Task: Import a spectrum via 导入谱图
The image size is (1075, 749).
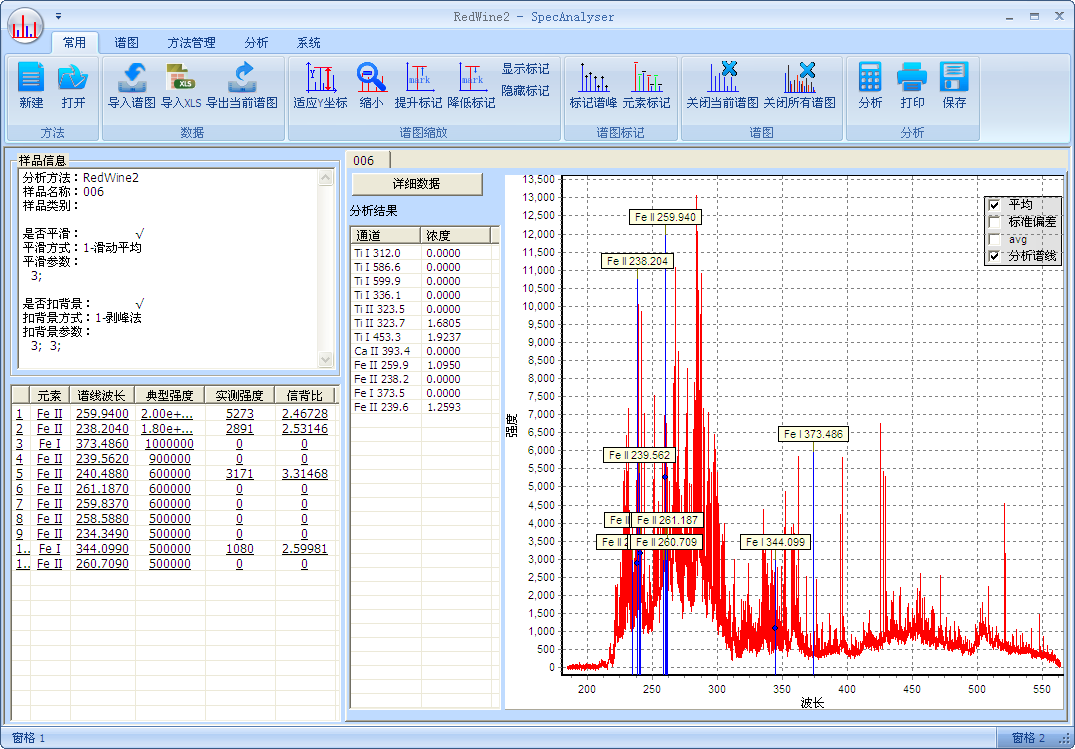Action: (132, 85)
